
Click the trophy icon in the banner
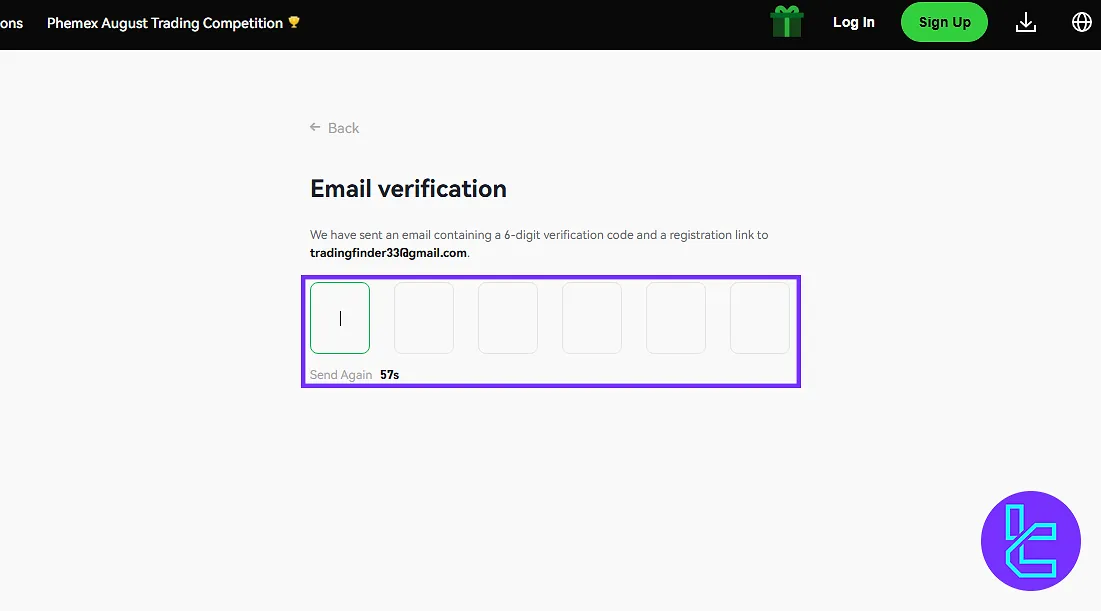coord(294,22)
